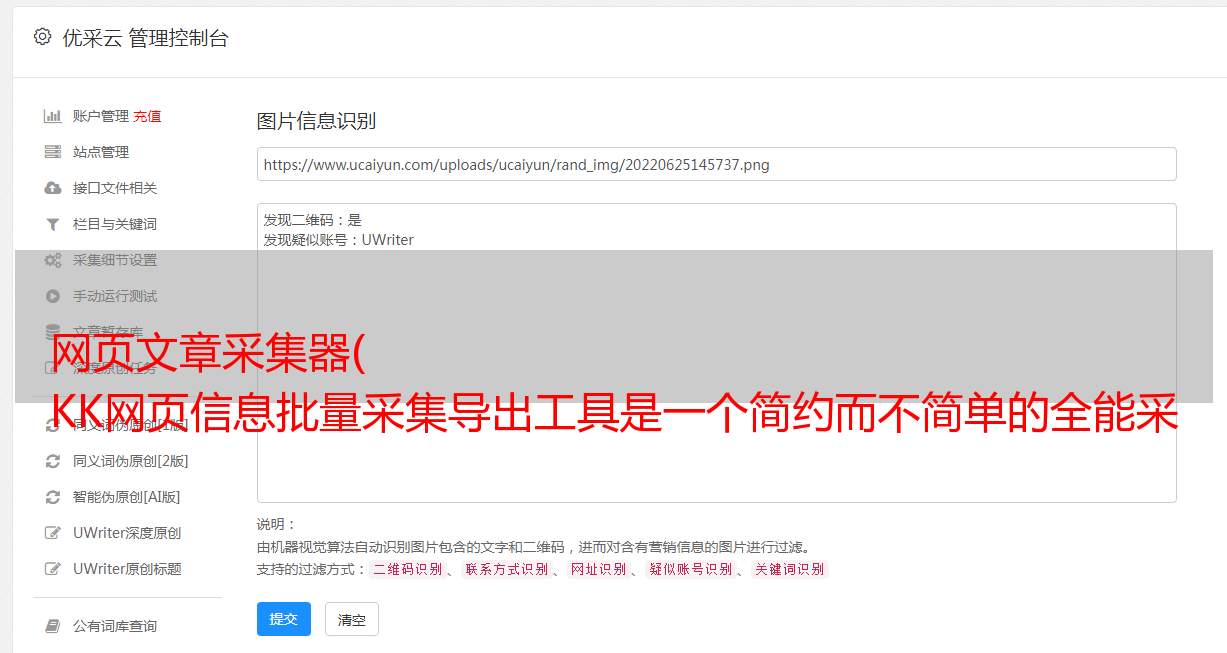Click the 支持的过滤方式： label
This screenshot has width=1227, height=653.
311,569
